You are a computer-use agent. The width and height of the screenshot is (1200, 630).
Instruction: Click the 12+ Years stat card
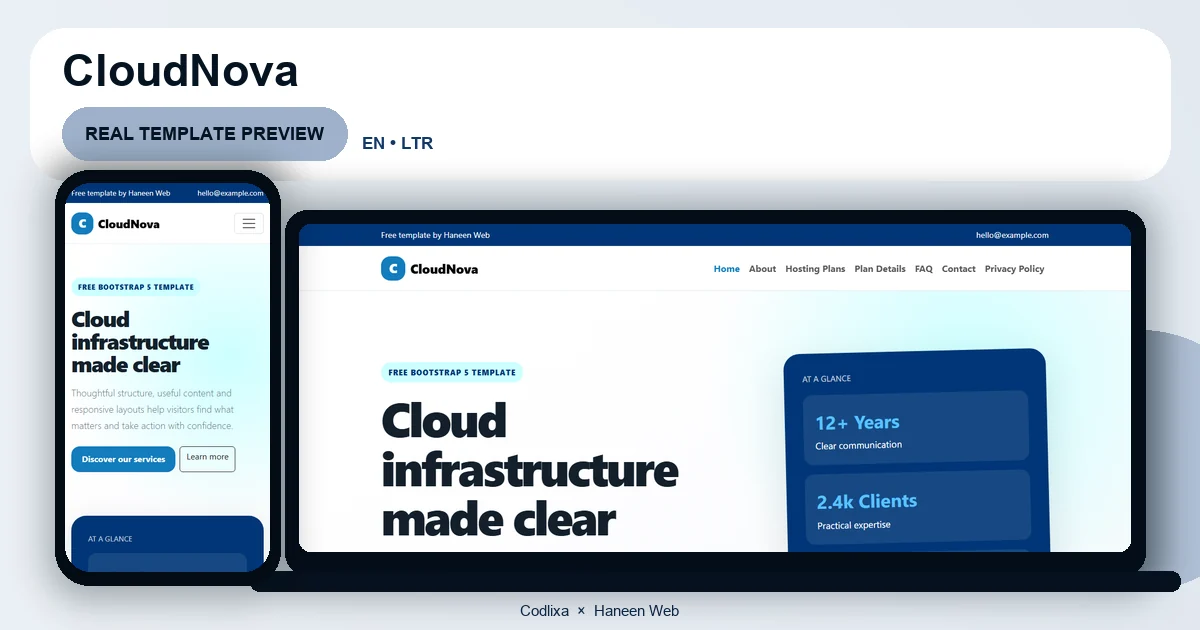[x=916, y=428]
